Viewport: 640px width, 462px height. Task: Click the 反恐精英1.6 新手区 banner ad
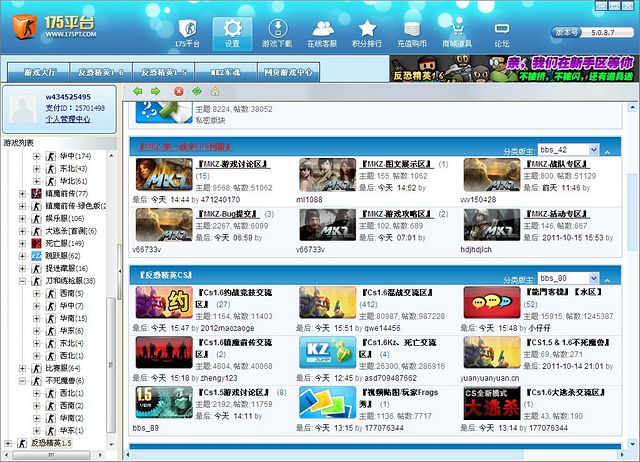click(x=514, y=69)
